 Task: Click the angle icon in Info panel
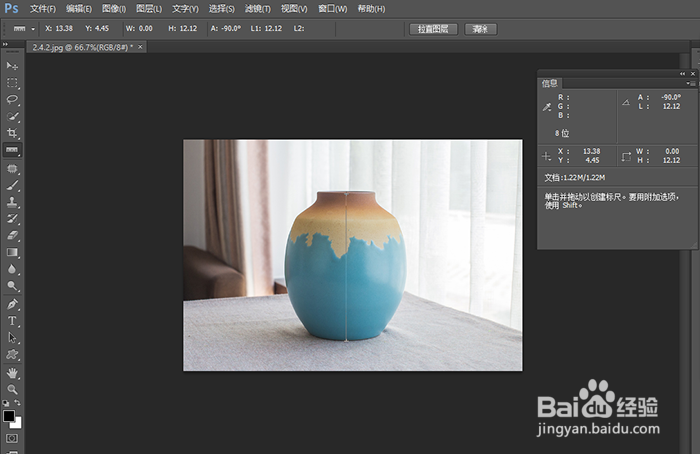point(626,102)
